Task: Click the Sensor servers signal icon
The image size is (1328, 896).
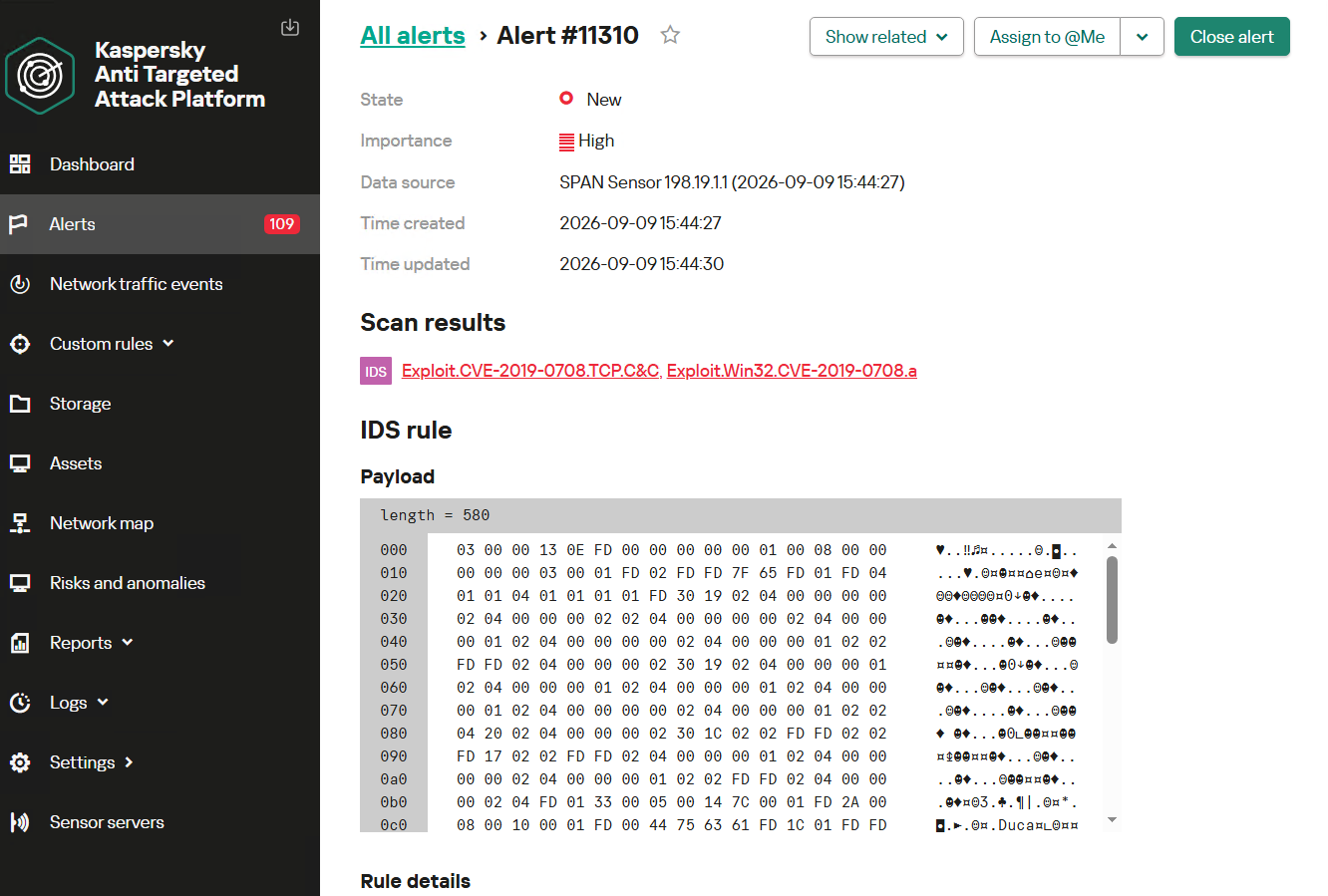Action: [x=20, y=822]
